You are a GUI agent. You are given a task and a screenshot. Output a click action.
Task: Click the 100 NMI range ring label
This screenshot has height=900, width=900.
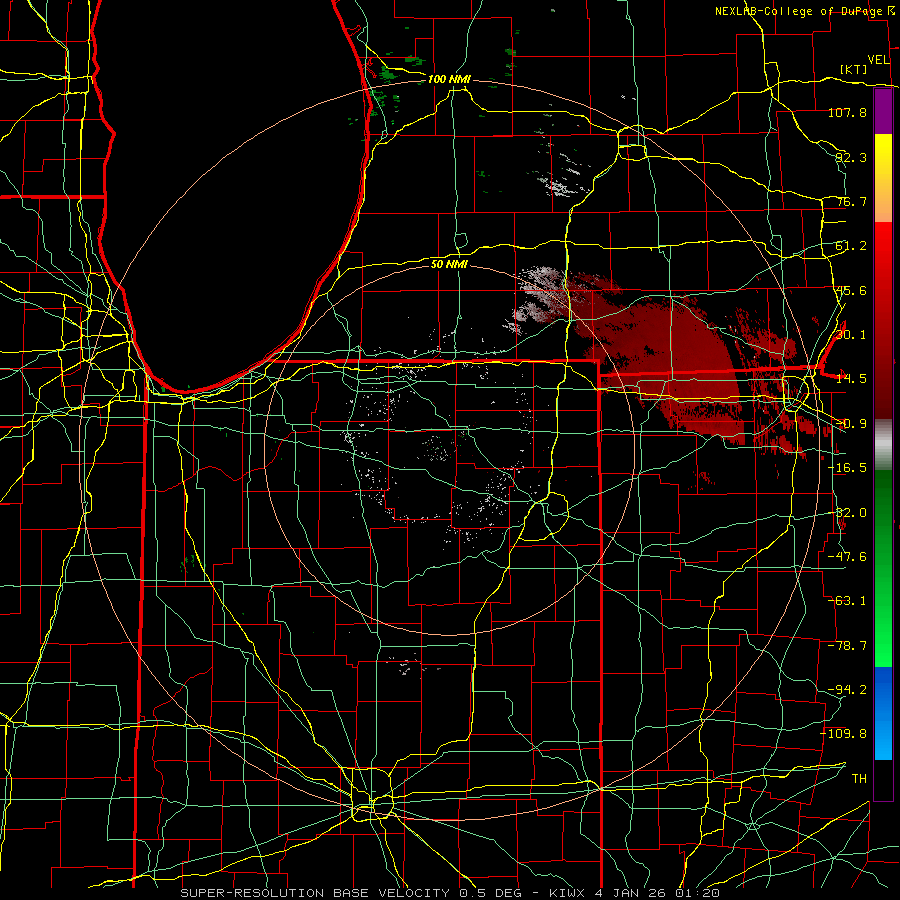tap(449, 79)
